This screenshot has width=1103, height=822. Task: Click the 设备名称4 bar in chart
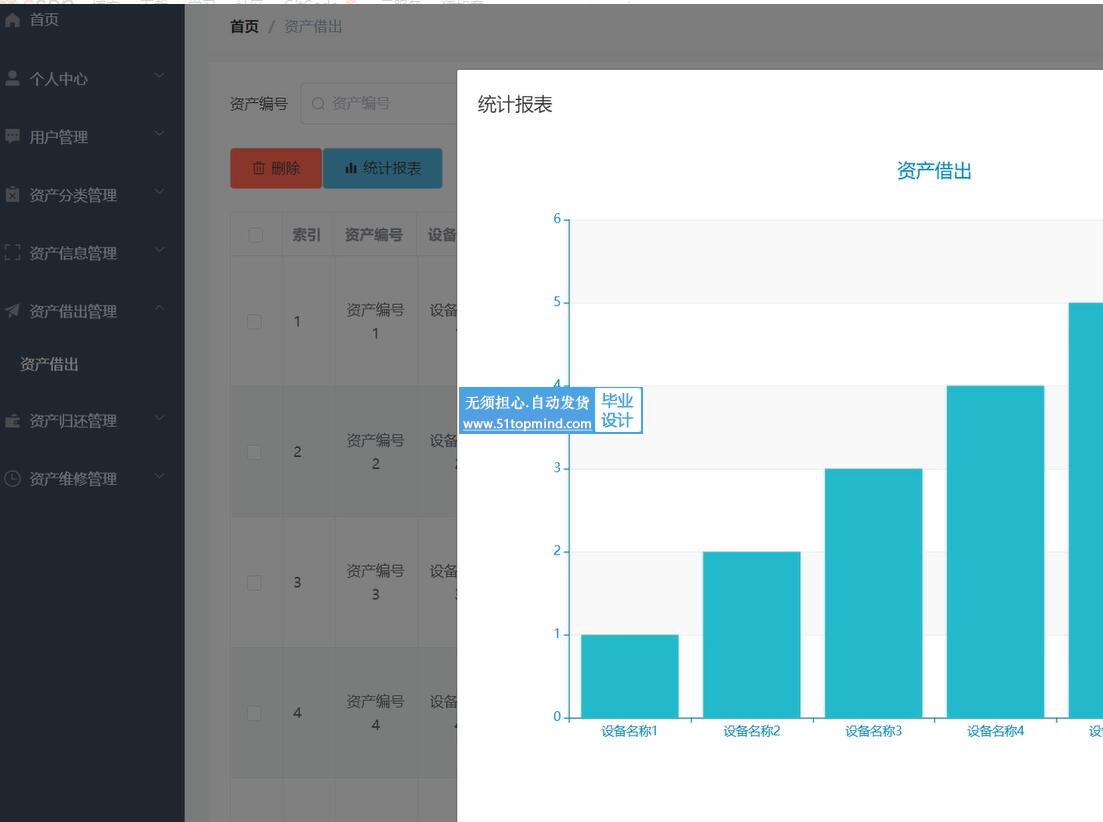(x=994, y=551)
